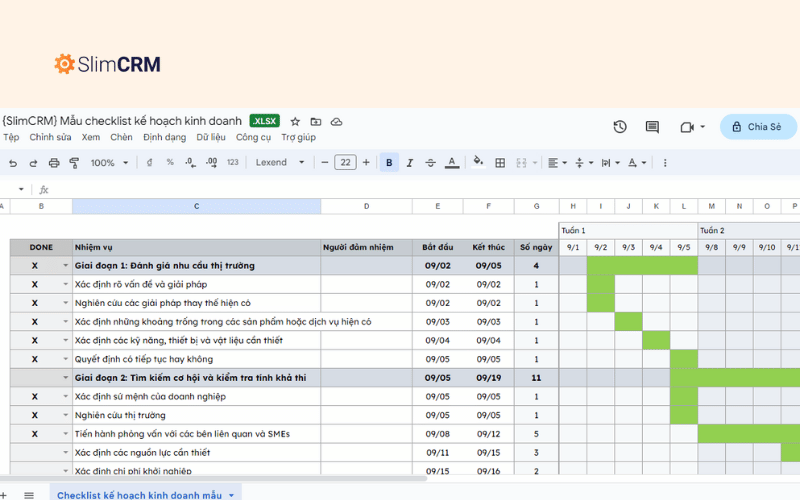
Task: Open the zoom 100% dropdown
Action: click(108, 163)
